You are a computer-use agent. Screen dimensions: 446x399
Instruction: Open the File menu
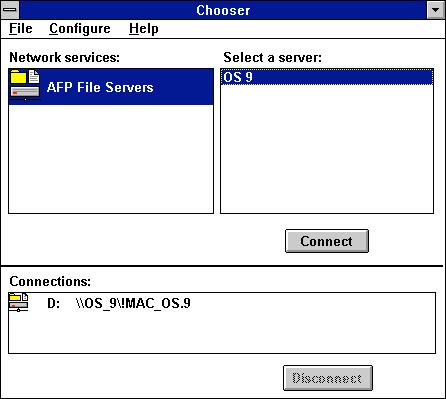point(21,29)
